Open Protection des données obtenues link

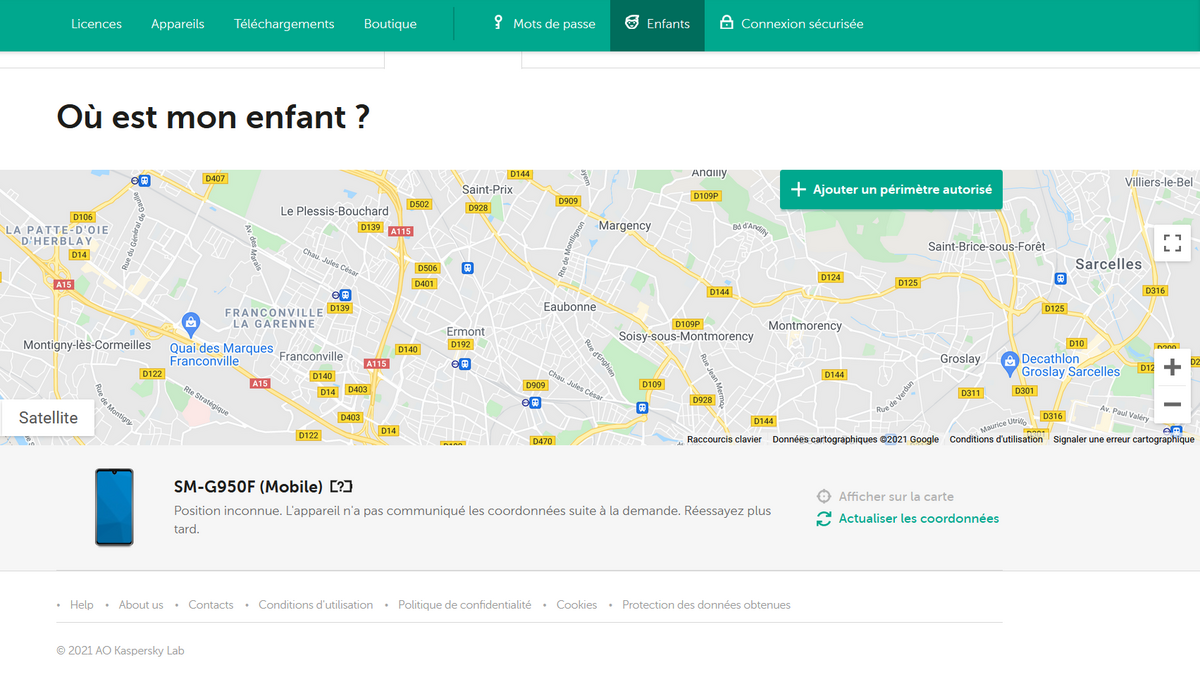pos(706,605)
